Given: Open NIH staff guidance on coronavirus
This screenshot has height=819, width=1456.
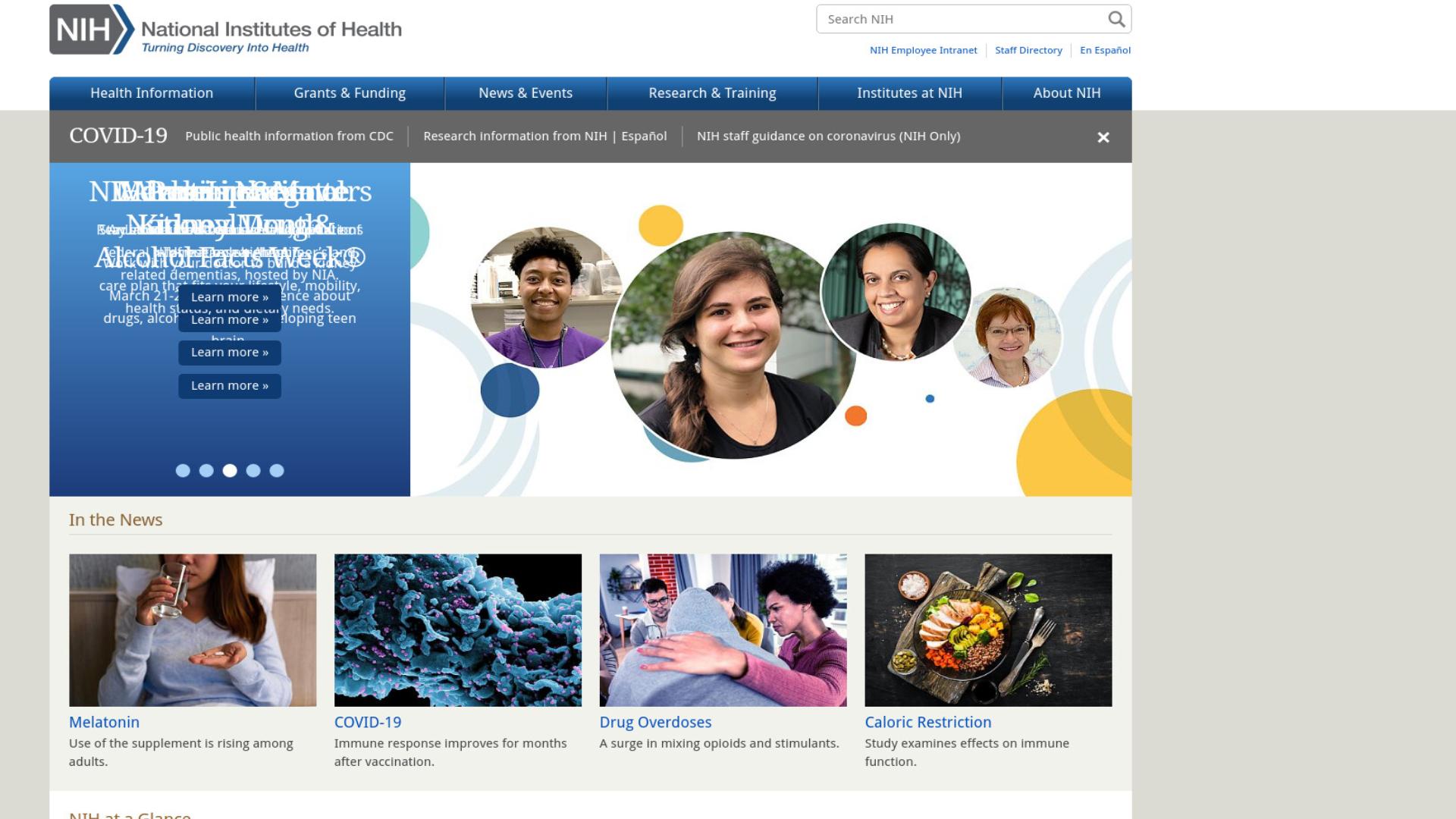Looking at the screenshot, I should click(x=828, y=136).
